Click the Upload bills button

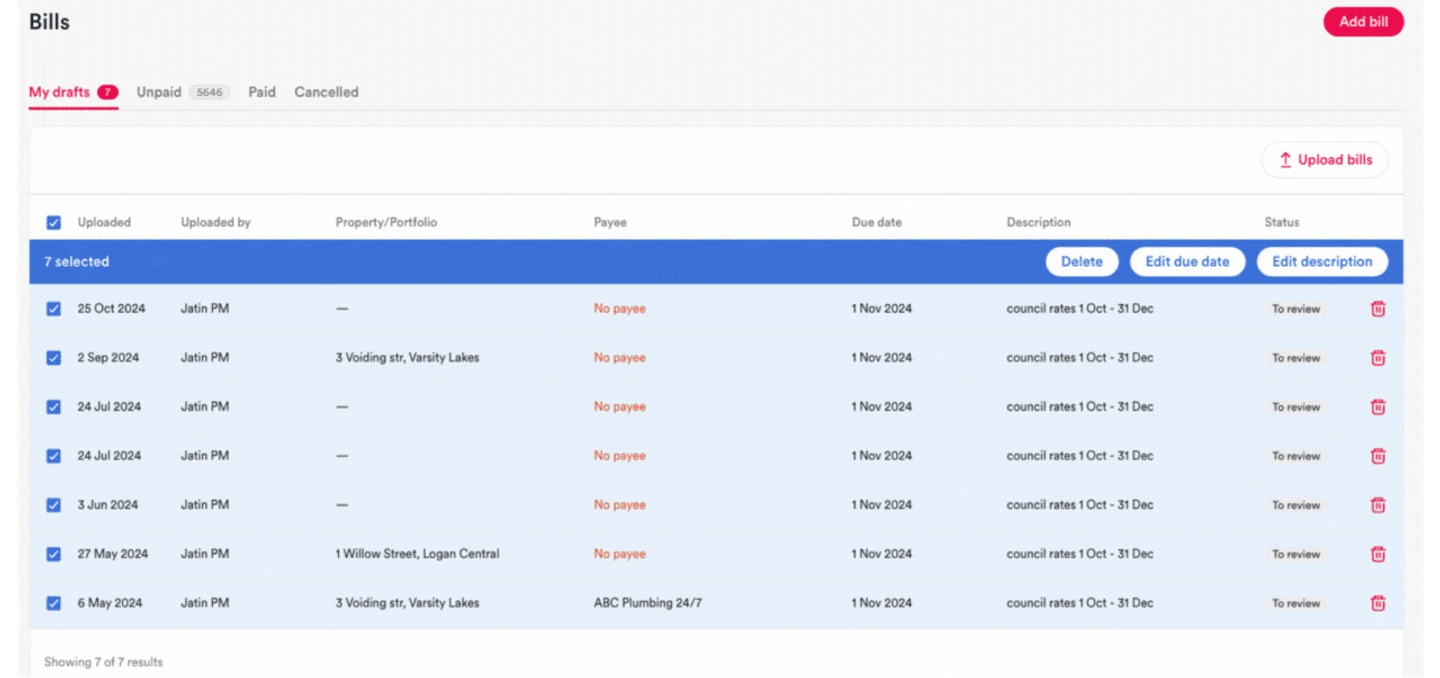[1324, 160]
